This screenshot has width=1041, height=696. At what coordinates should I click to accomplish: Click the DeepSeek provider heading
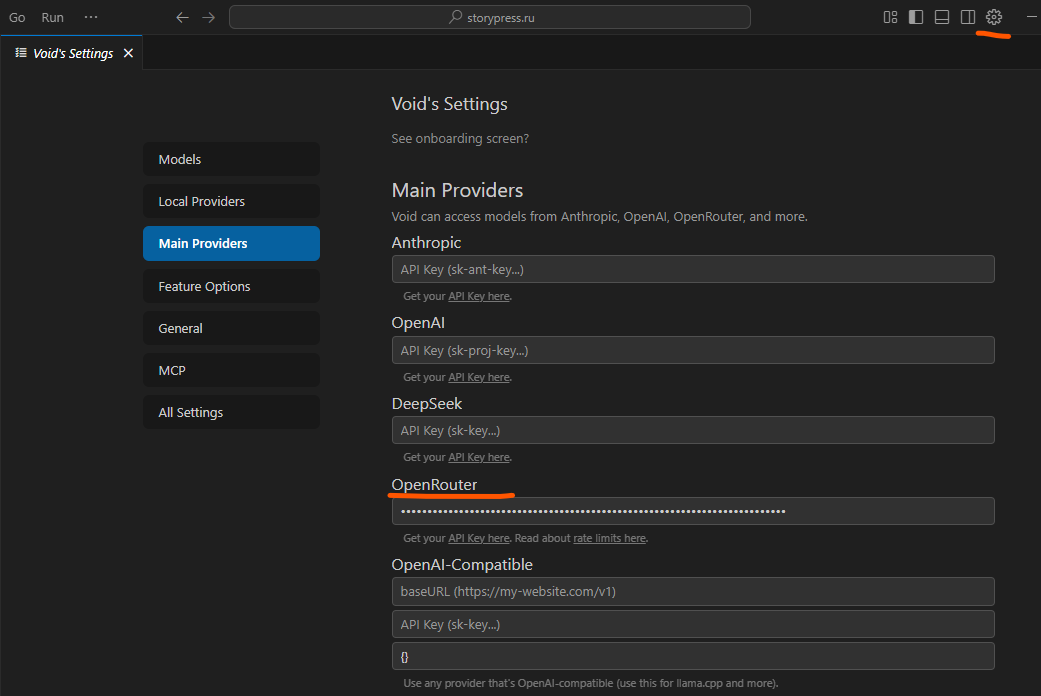coord(427,404)
